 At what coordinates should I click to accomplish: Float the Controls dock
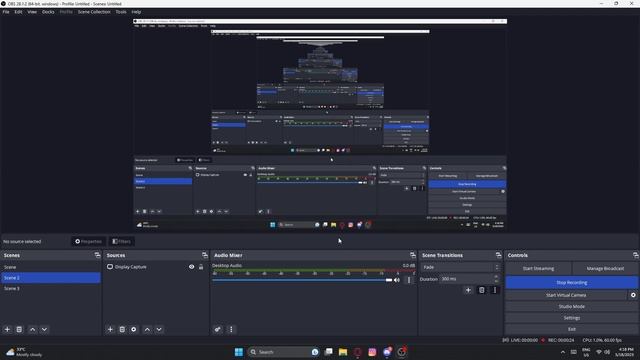coord(636,255)
